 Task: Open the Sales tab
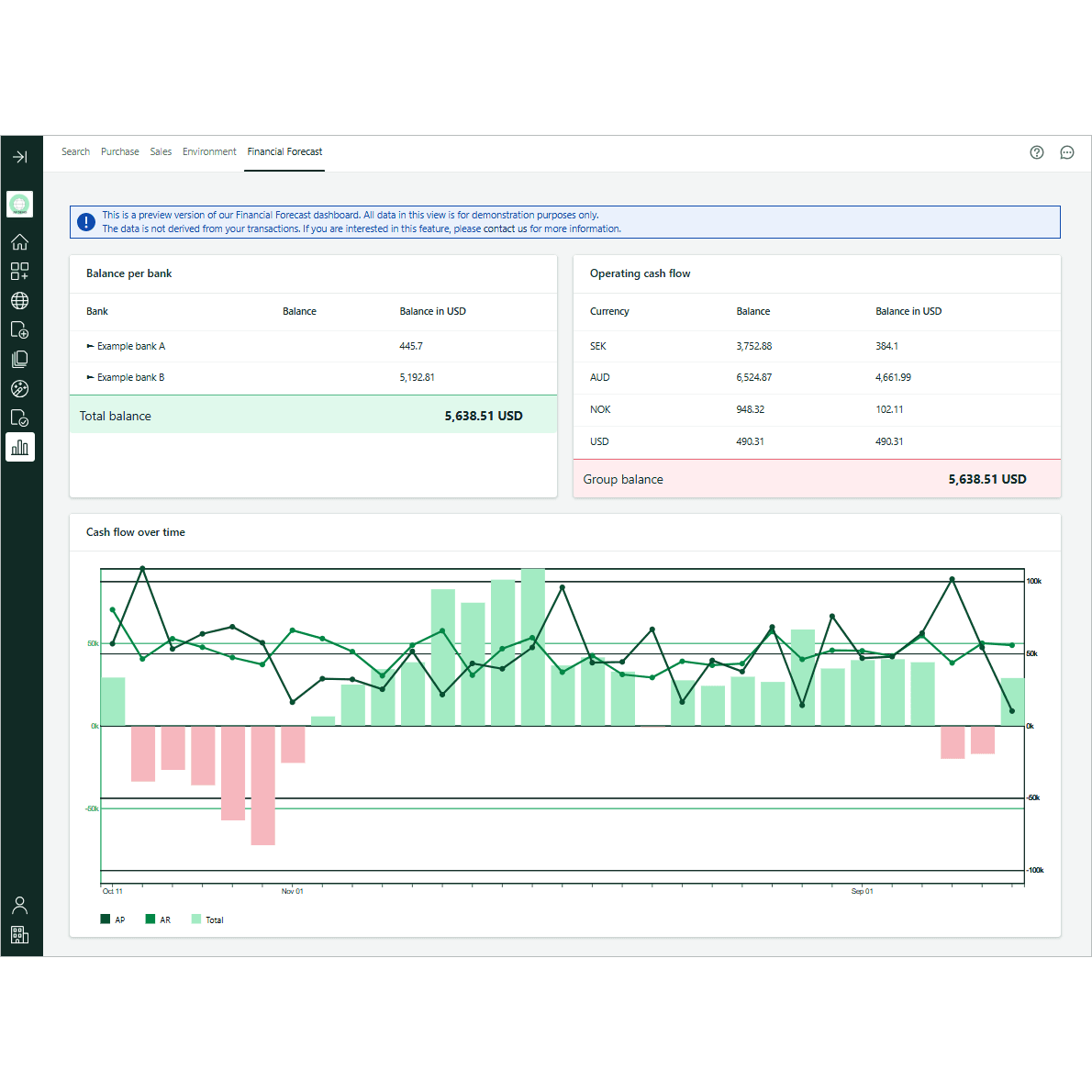[161, 152]
